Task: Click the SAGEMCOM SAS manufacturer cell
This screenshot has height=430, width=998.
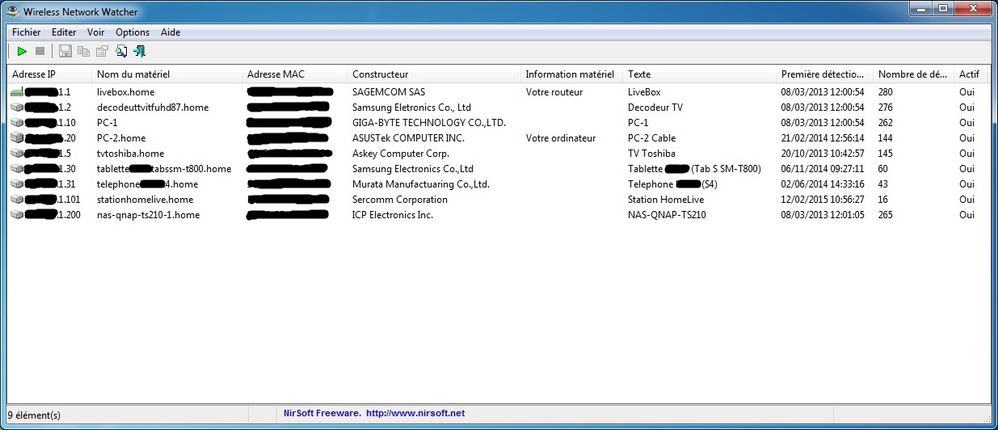Action: 389,92
